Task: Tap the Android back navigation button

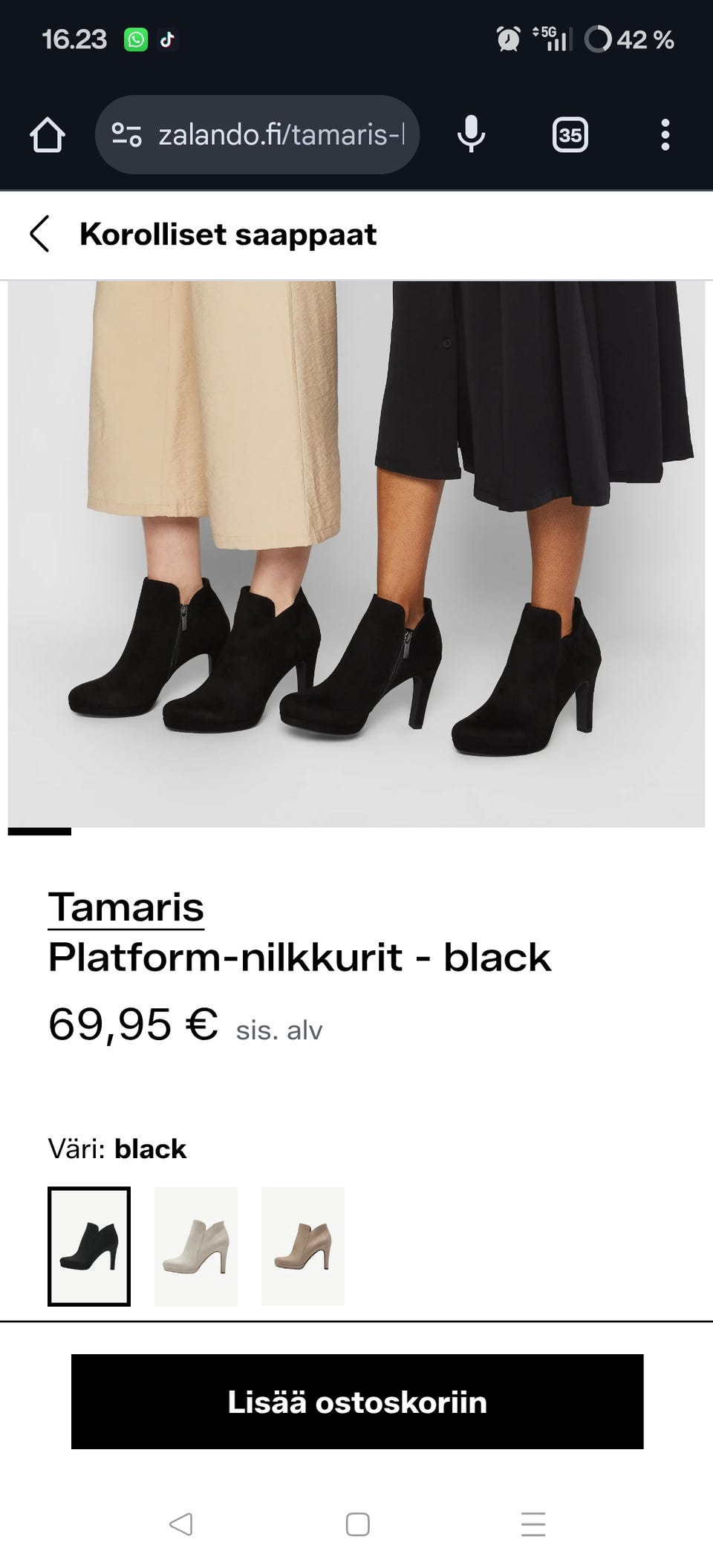Action: click(x=180, y=1523)
